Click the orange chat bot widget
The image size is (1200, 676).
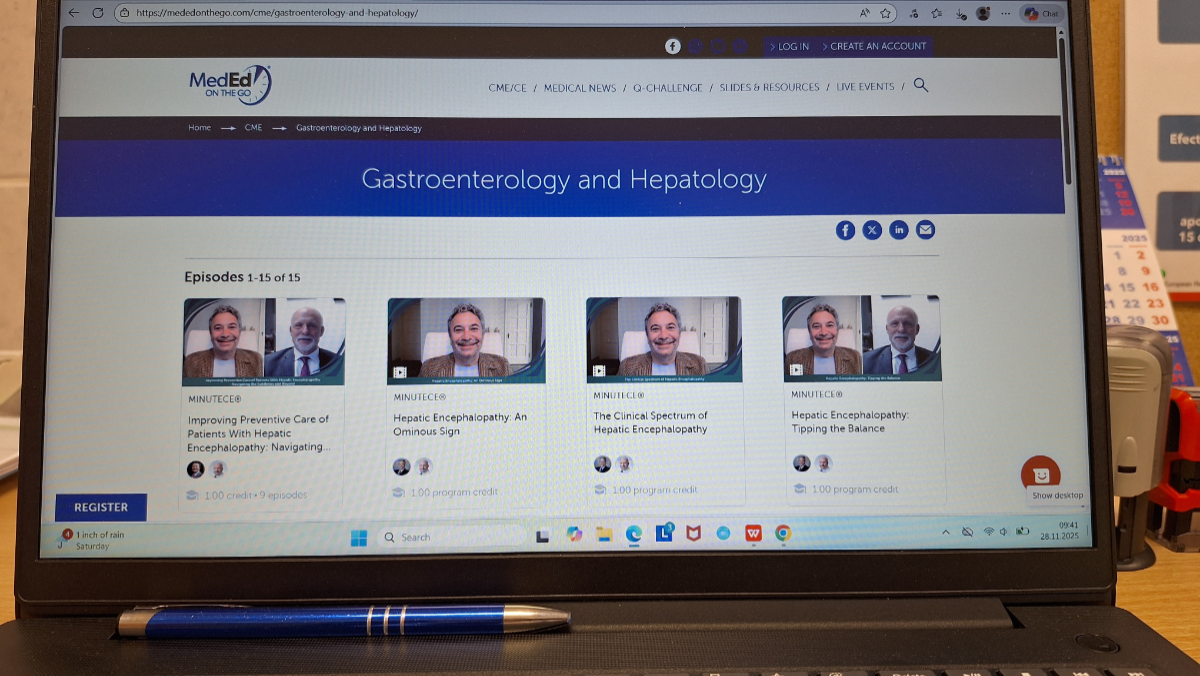[x=1040, y=474]
